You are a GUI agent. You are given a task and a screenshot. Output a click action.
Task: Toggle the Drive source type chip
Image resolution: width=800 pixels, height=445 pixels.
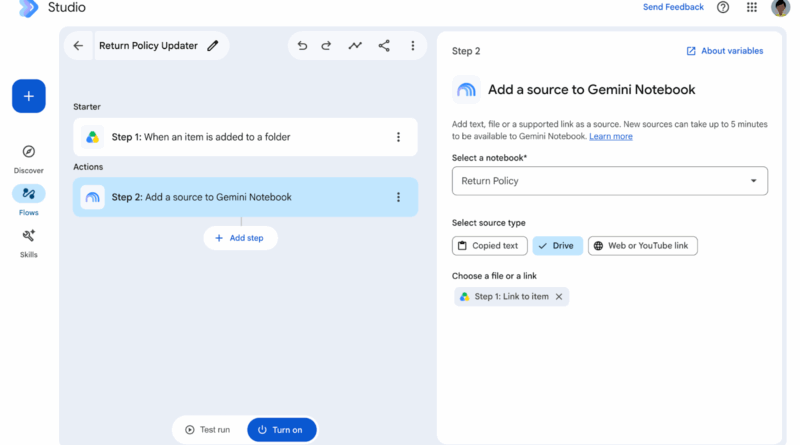click(x=557, y=245)
